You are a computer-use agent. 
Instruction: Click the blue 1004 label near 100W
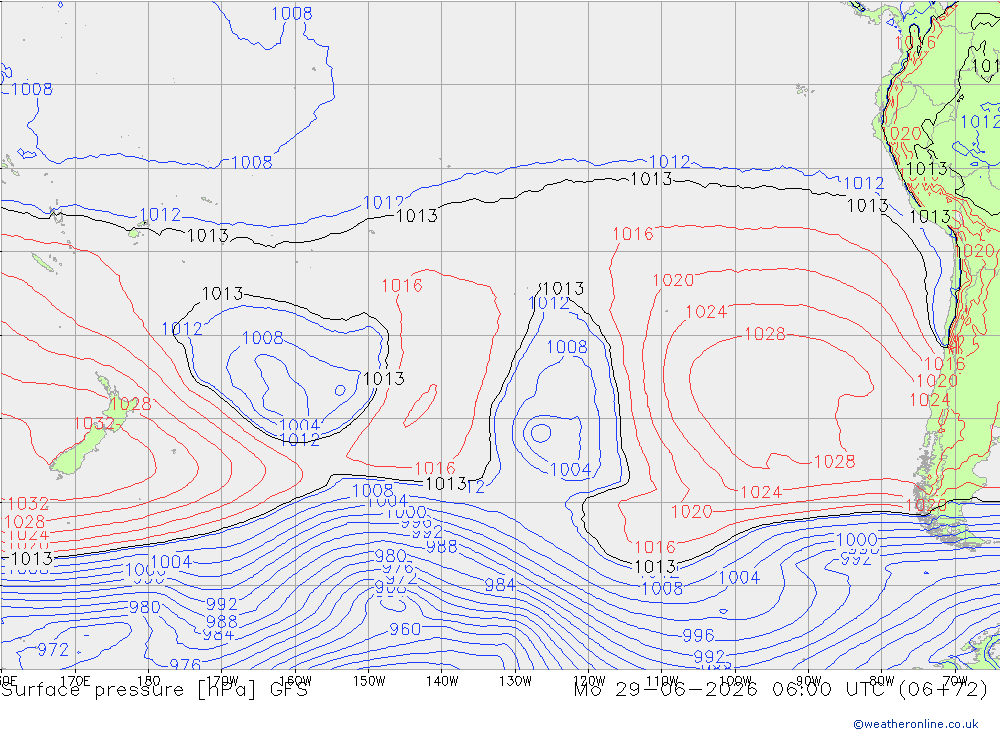click(739, 577)
